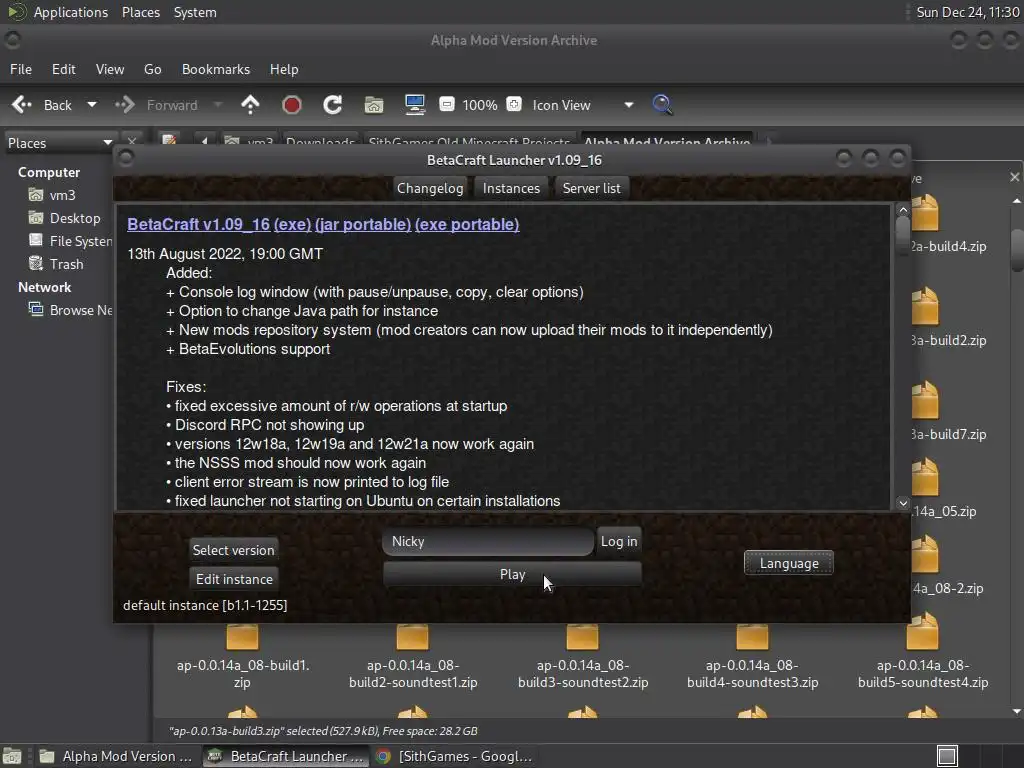Click the Log in button
Viewport: 1024px width, 768px height.
[x=619, y=541]
